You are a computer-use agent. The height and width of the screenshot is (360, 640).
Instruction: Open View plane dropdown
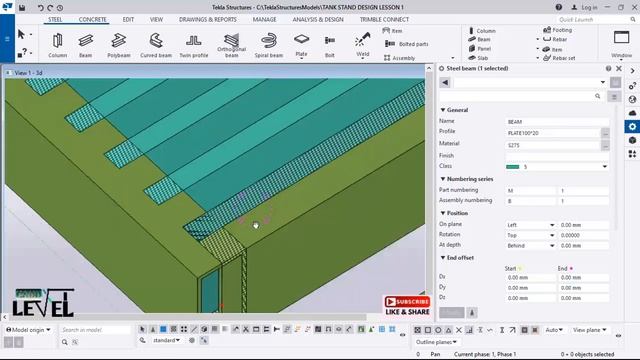click(x=589, y=330)
